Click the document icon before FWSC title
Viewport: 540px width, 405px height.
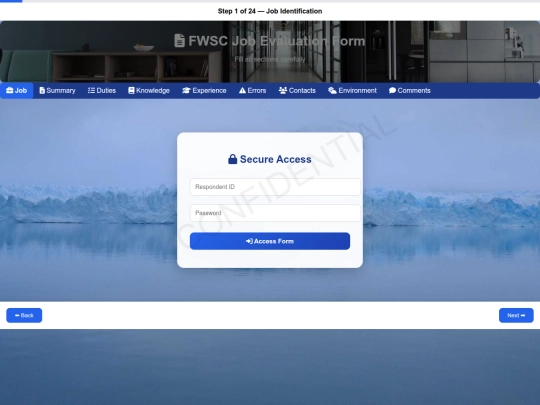click(179, 41)
